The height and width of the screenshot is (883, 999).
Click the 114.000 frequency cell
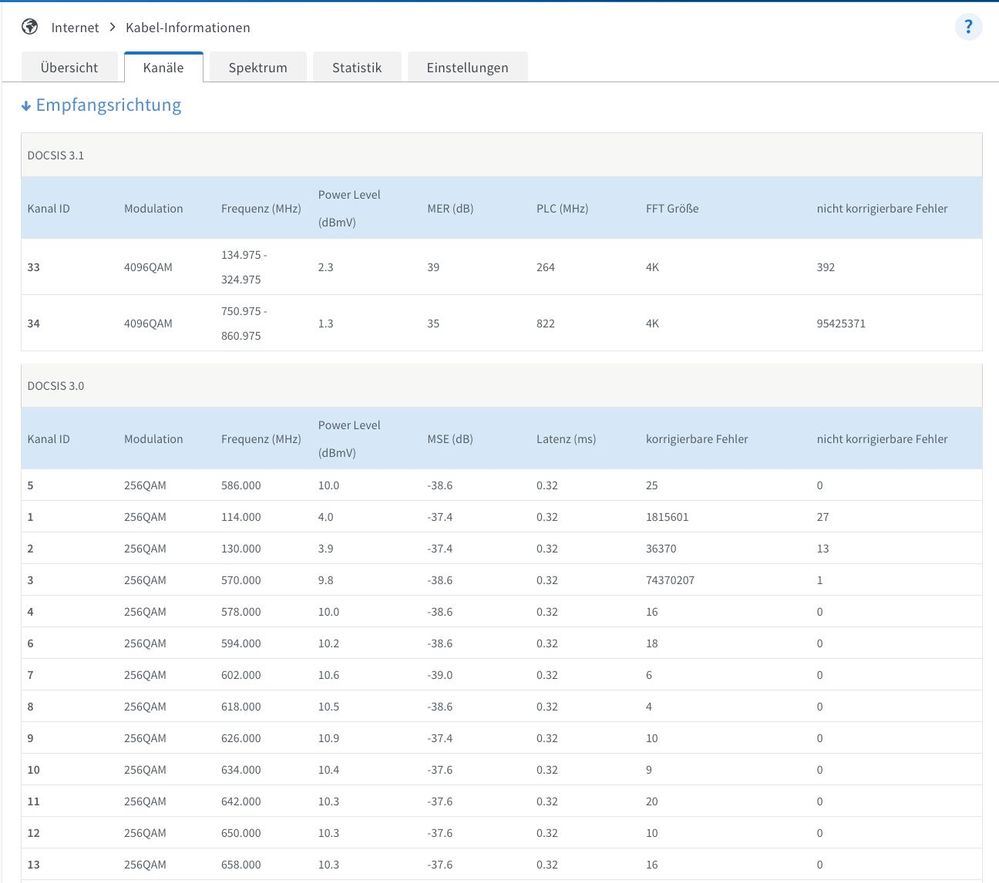coord(241,517)
